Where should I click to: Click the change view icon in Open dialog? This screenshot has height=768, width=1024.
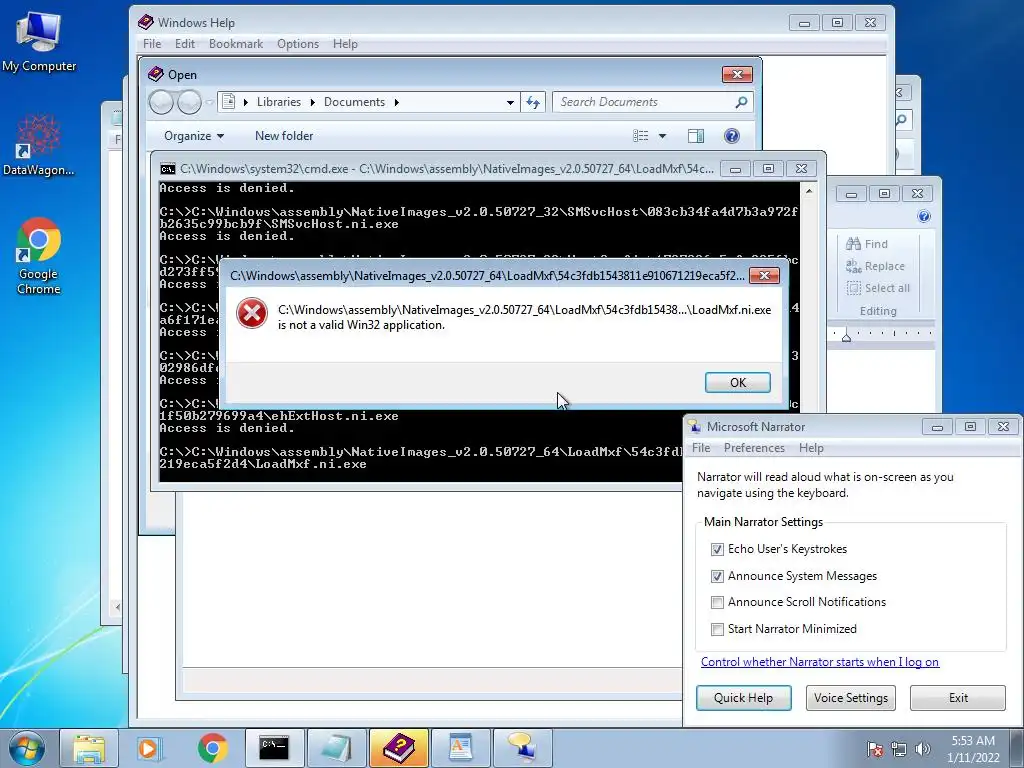pyautogui.click(x=641, y=136)
